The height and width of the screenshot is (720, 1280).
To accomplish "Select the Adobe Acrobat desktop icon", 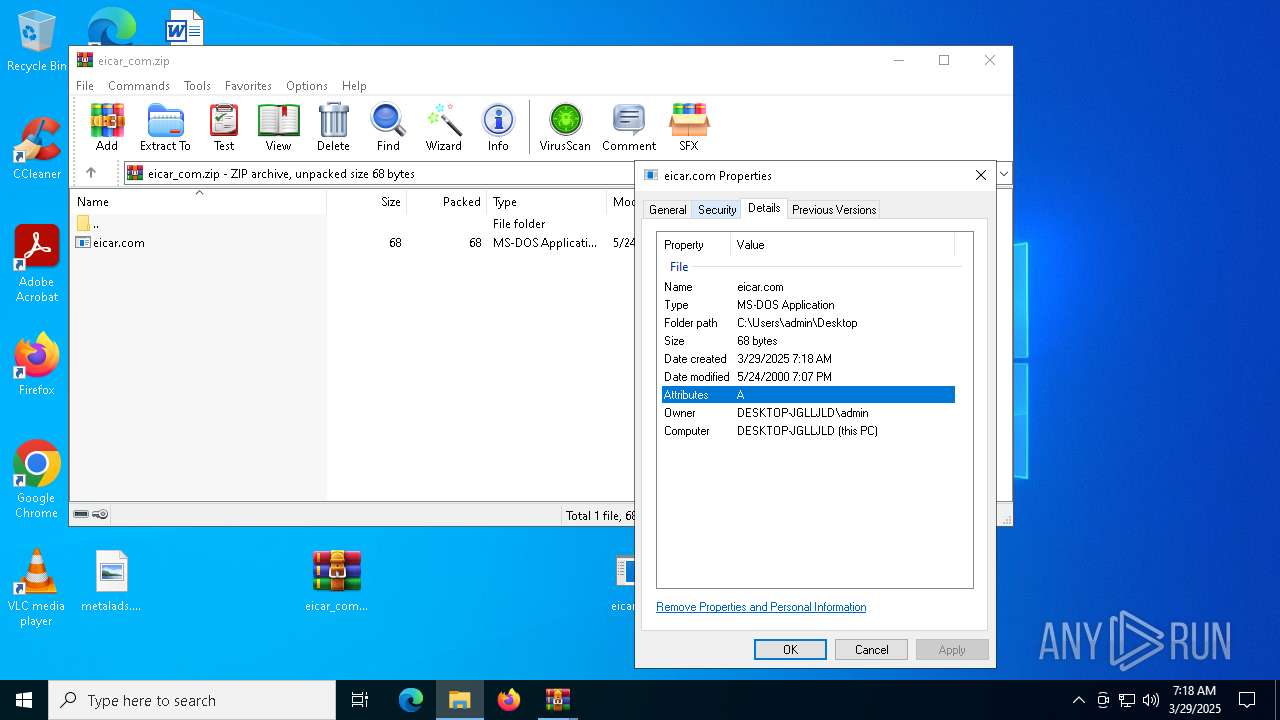I will 37,263.
